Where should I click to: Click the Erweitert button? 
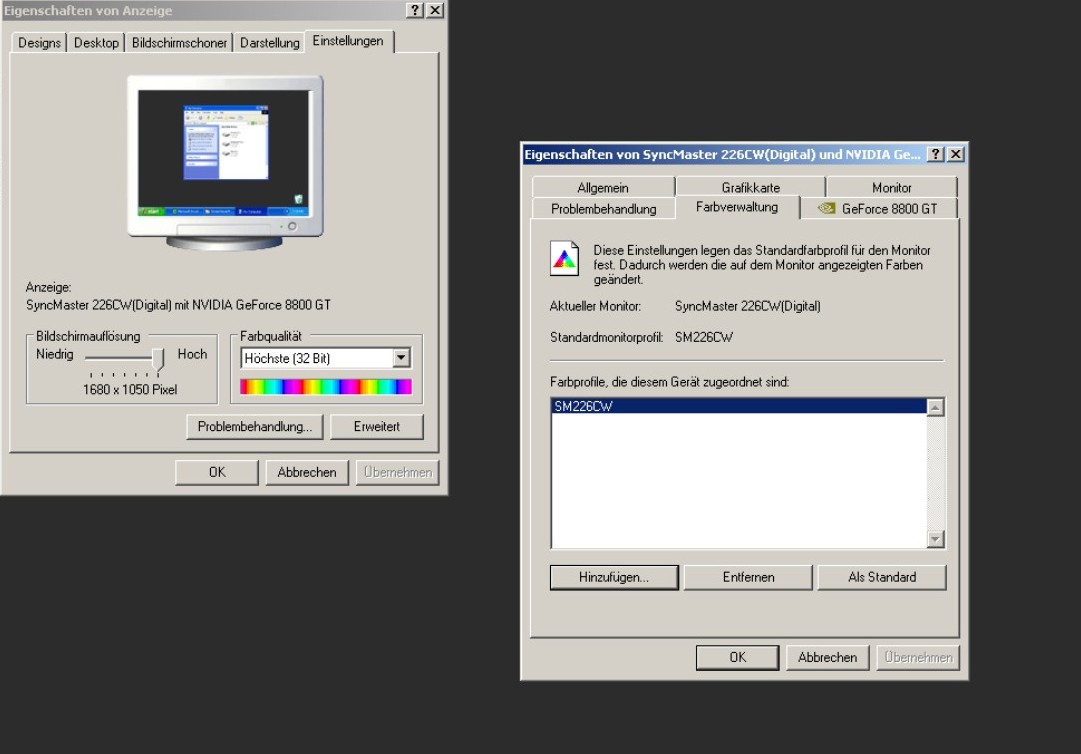[x=377, y=427]
